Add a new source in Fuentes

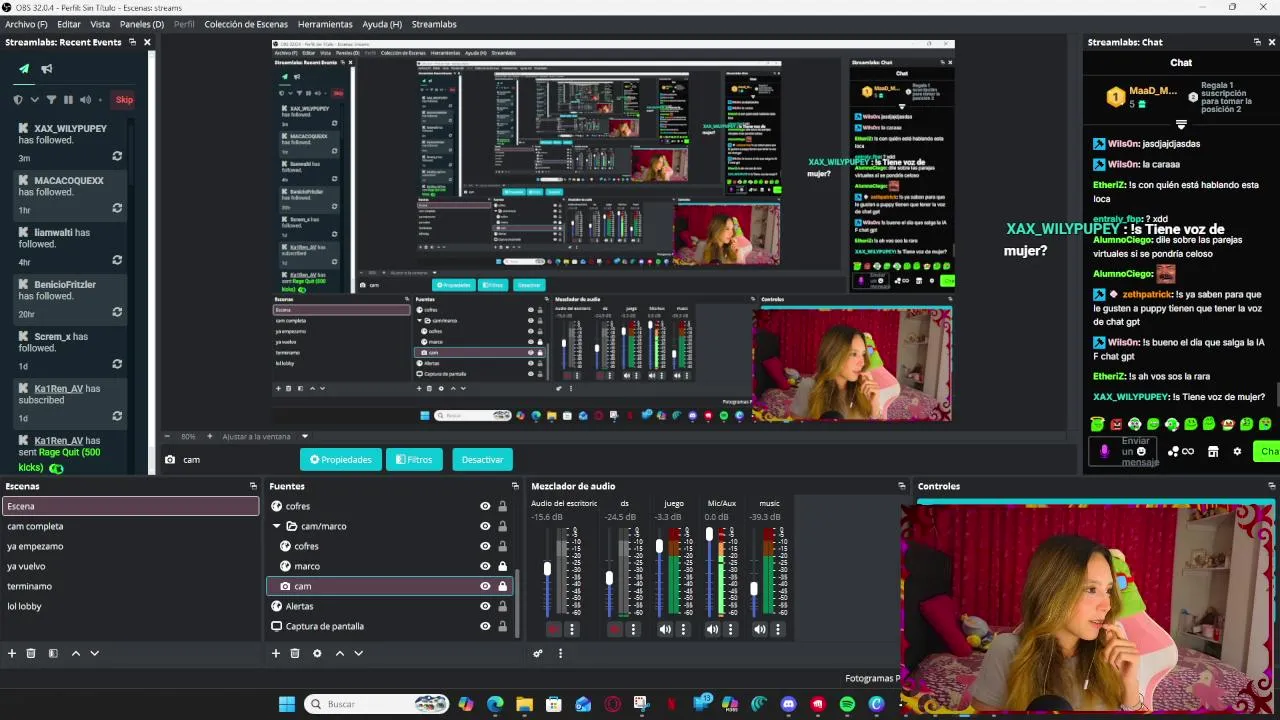(x=276, y=653)
